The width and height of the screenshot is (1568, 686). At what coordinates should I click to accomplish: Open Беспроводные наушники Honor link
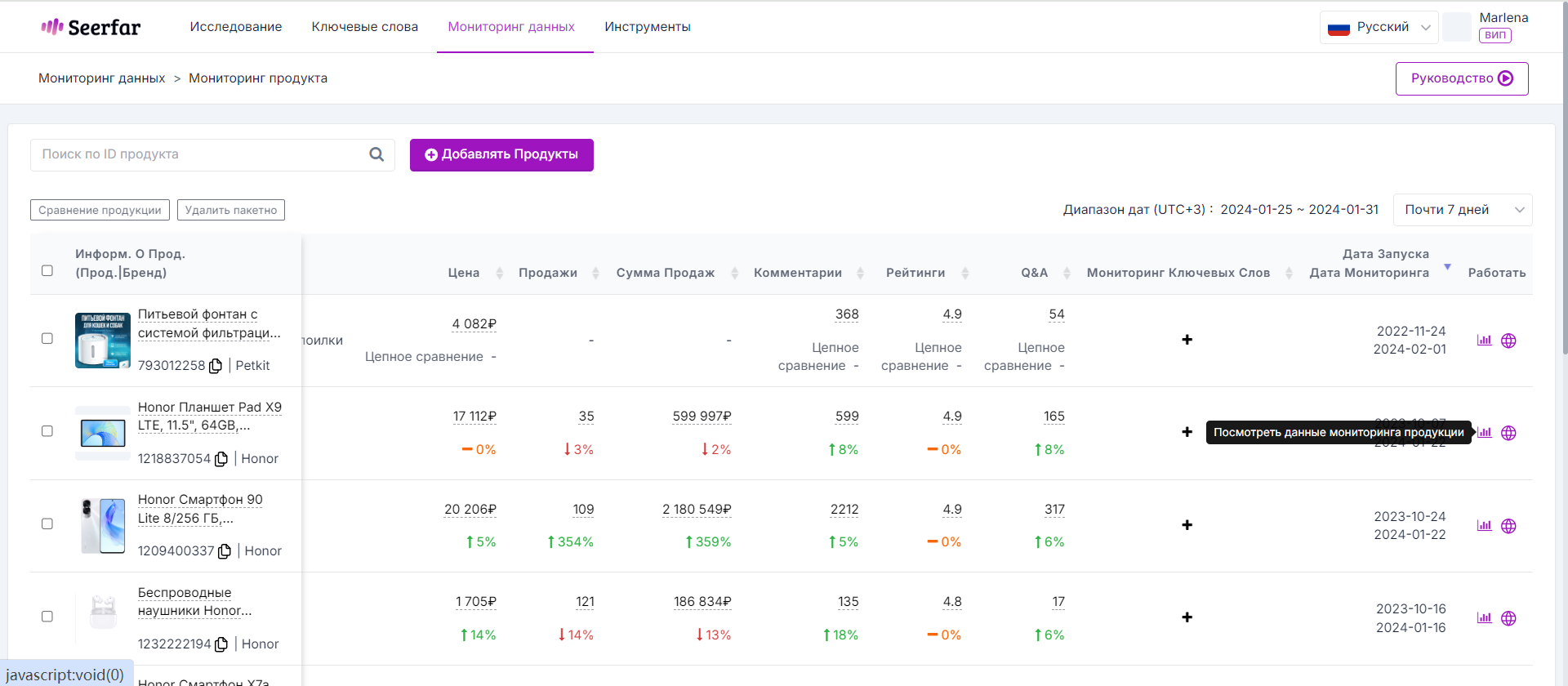(194, 602)
